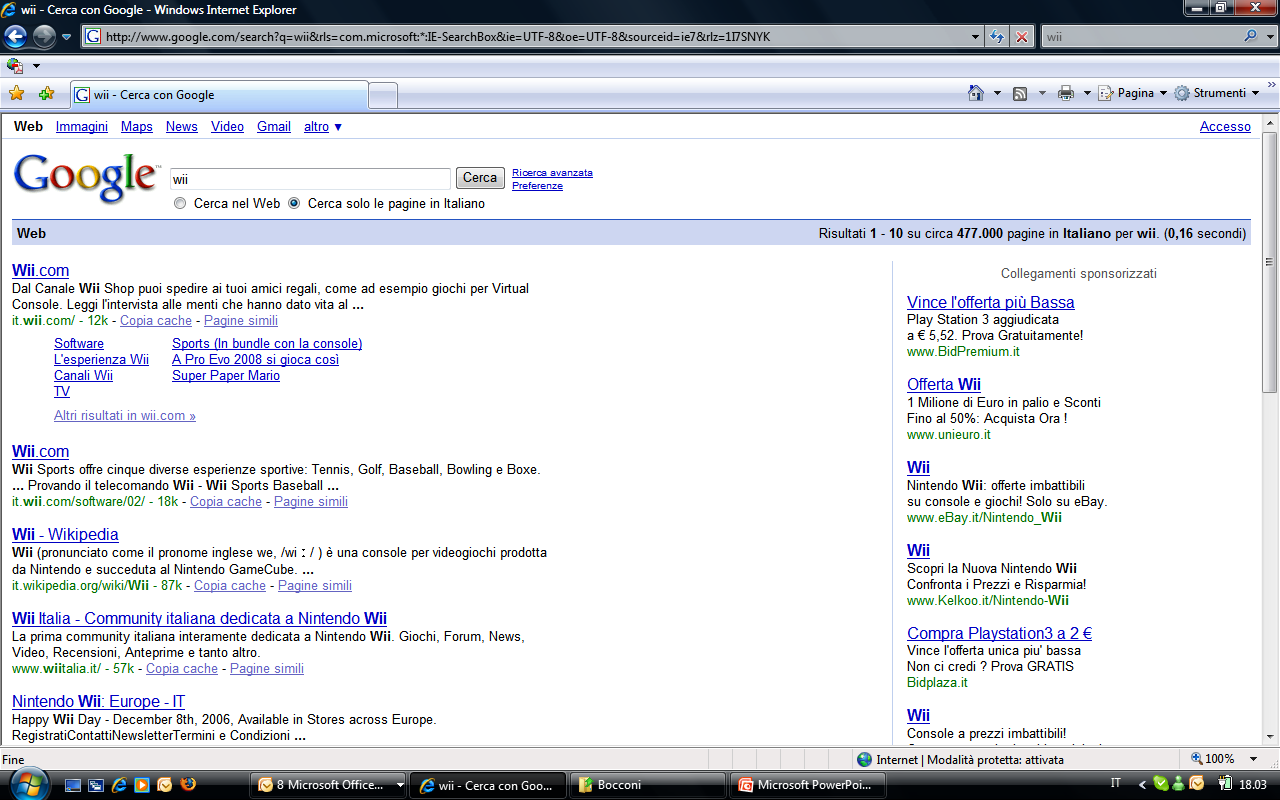
Task: Click the Print icon in command bar
Action: tap(1066, 93)
